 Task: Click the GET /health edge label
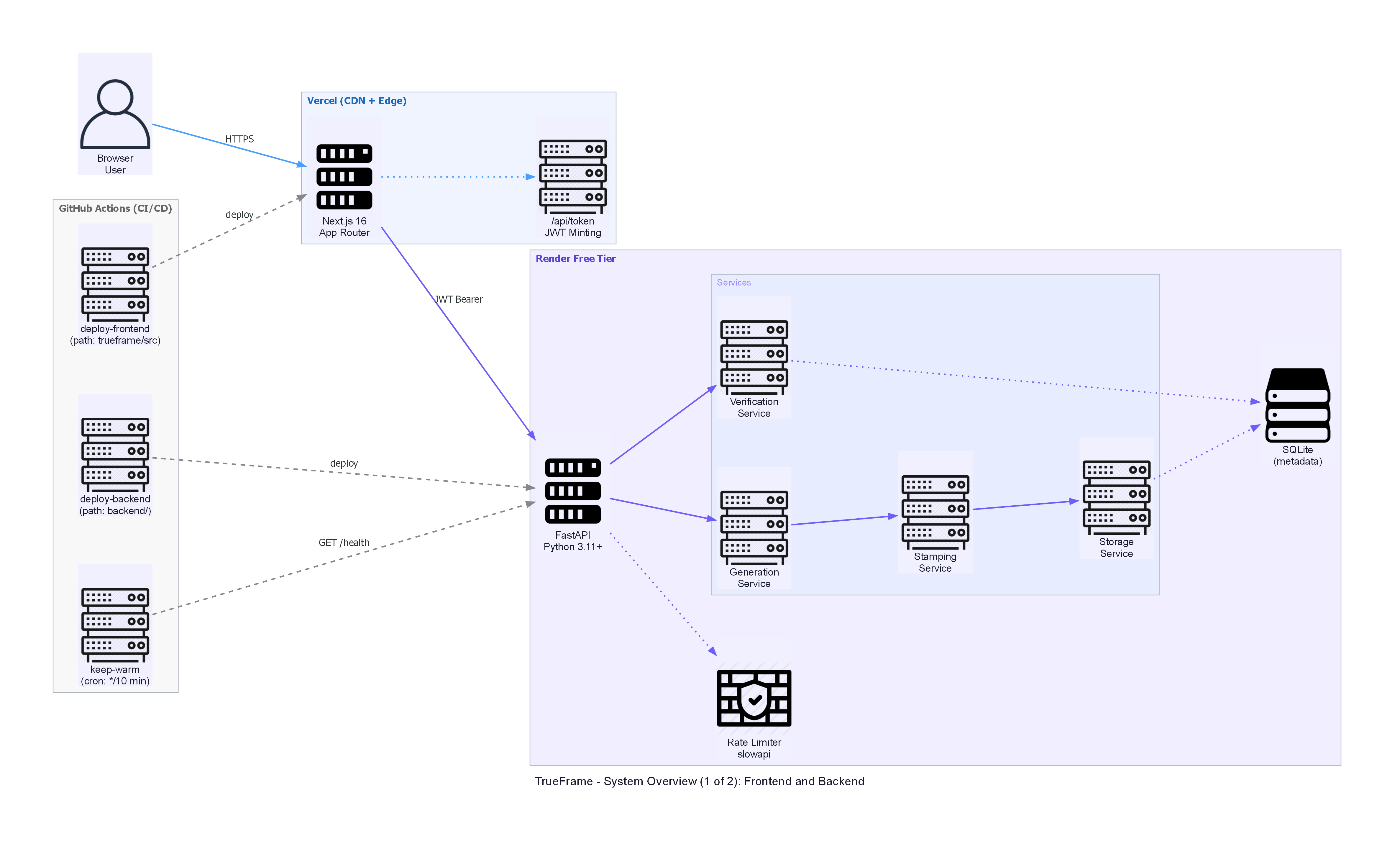click(x=344, y=543)
